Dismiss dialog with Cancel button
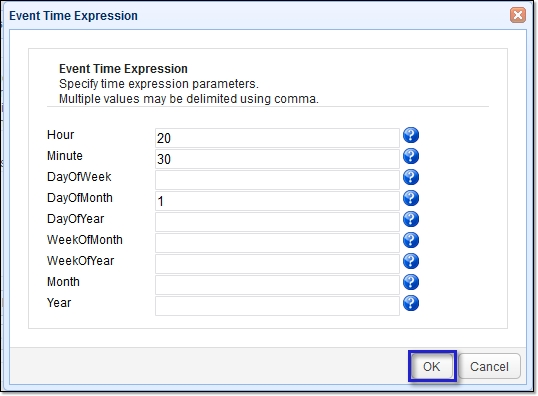 tap(489, 366)
